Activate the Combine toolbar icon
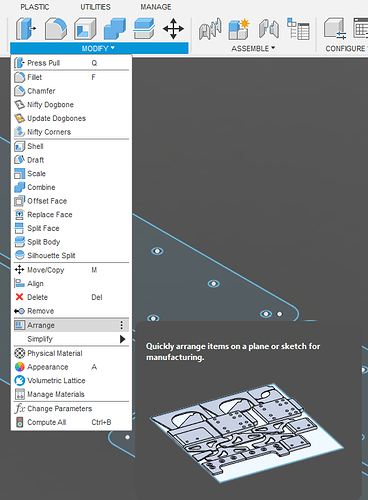The width and height of the screenshot is (368, 500). [x=115, y=29]
